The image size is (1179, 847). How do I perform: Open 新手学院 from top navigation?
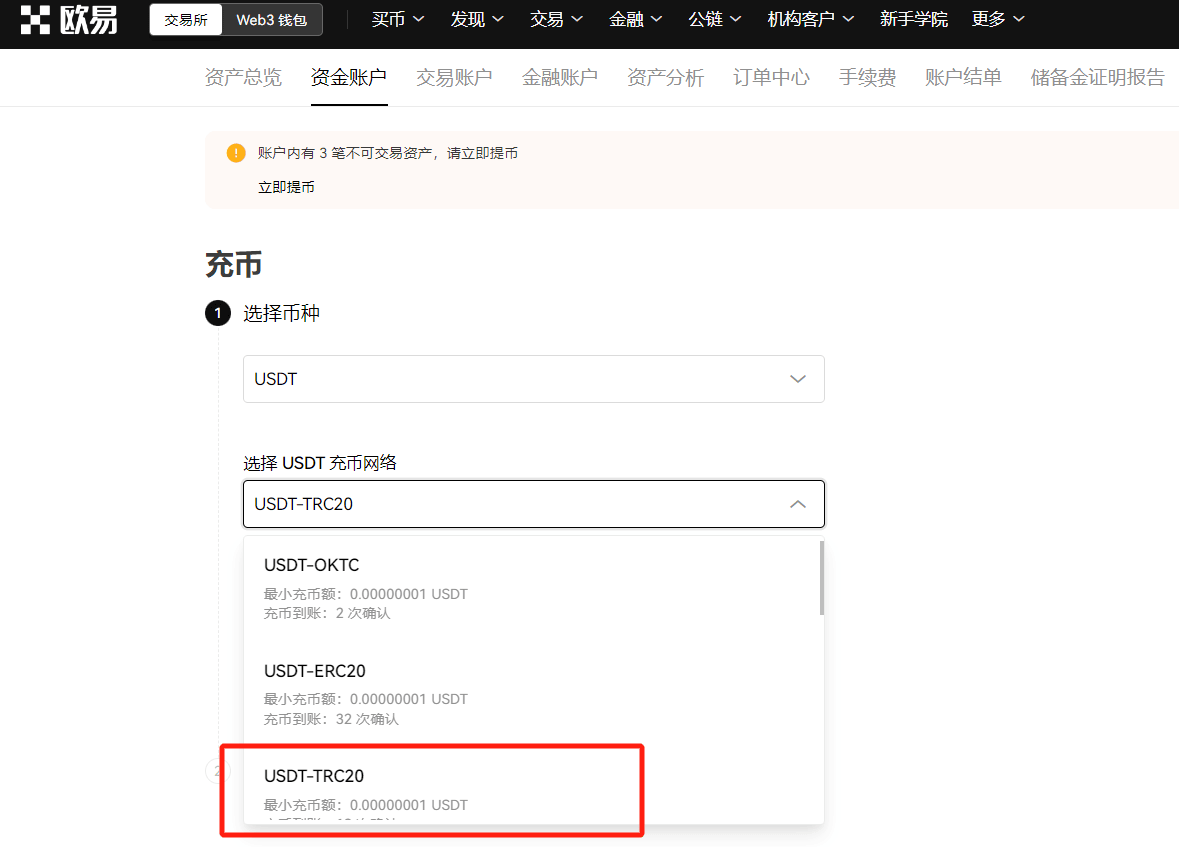click(x=914, y=19)
